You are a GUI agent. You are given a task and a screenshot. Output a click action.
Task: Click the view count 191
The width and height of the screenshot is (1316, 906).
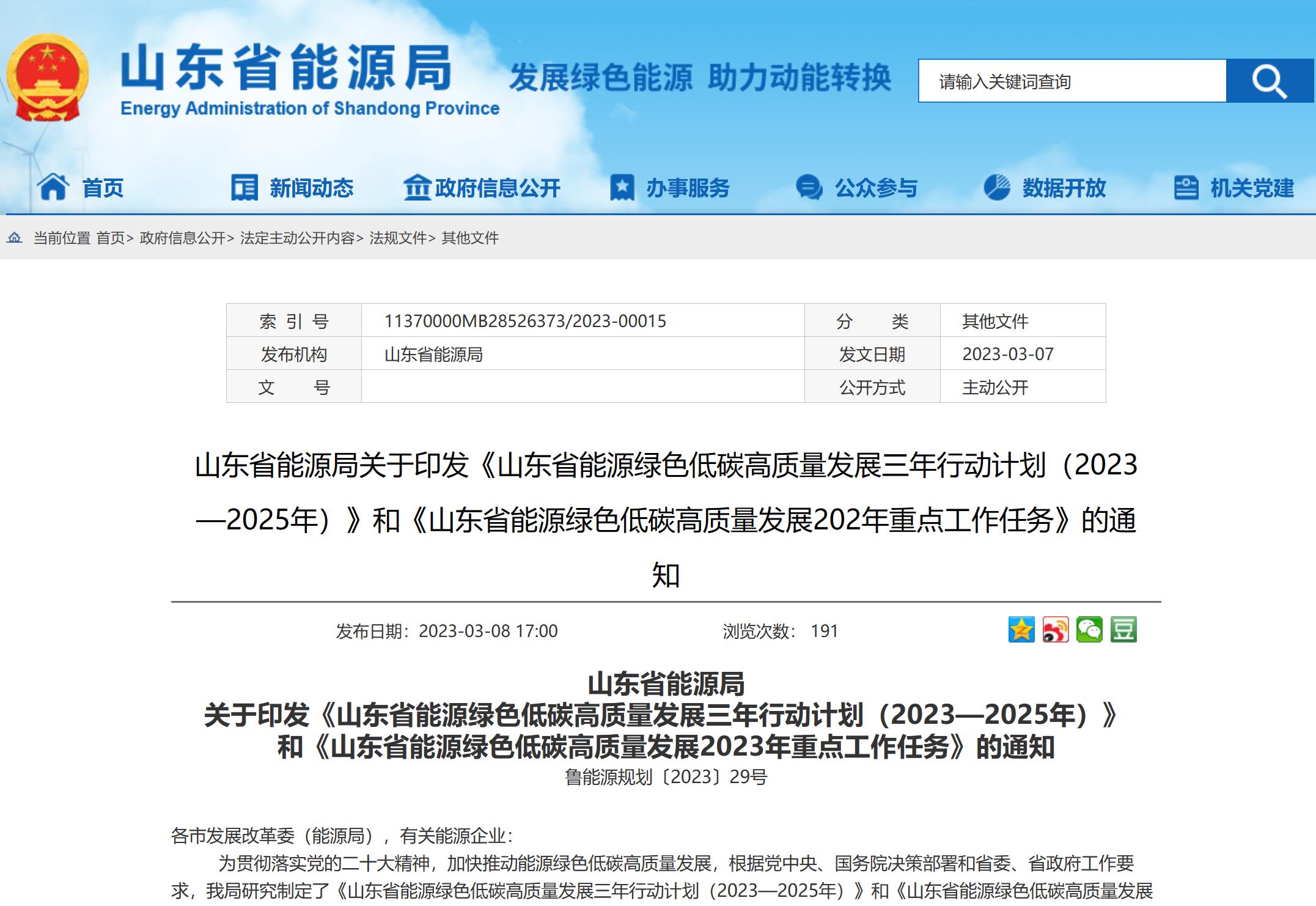coord(824,631)
